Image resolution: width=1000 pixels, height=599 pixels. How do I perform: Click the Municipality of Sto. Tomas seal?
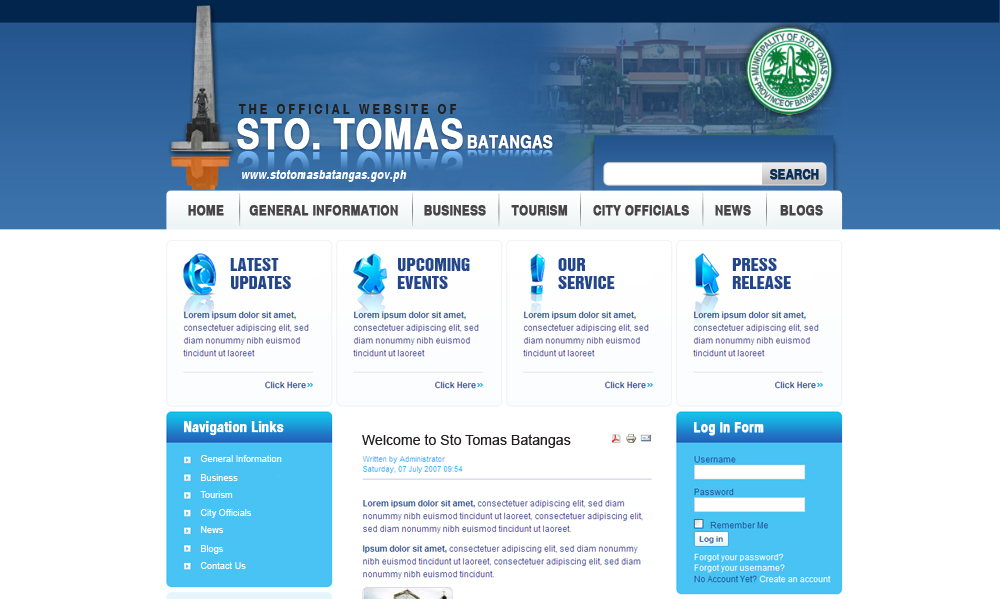pos(789,71)
